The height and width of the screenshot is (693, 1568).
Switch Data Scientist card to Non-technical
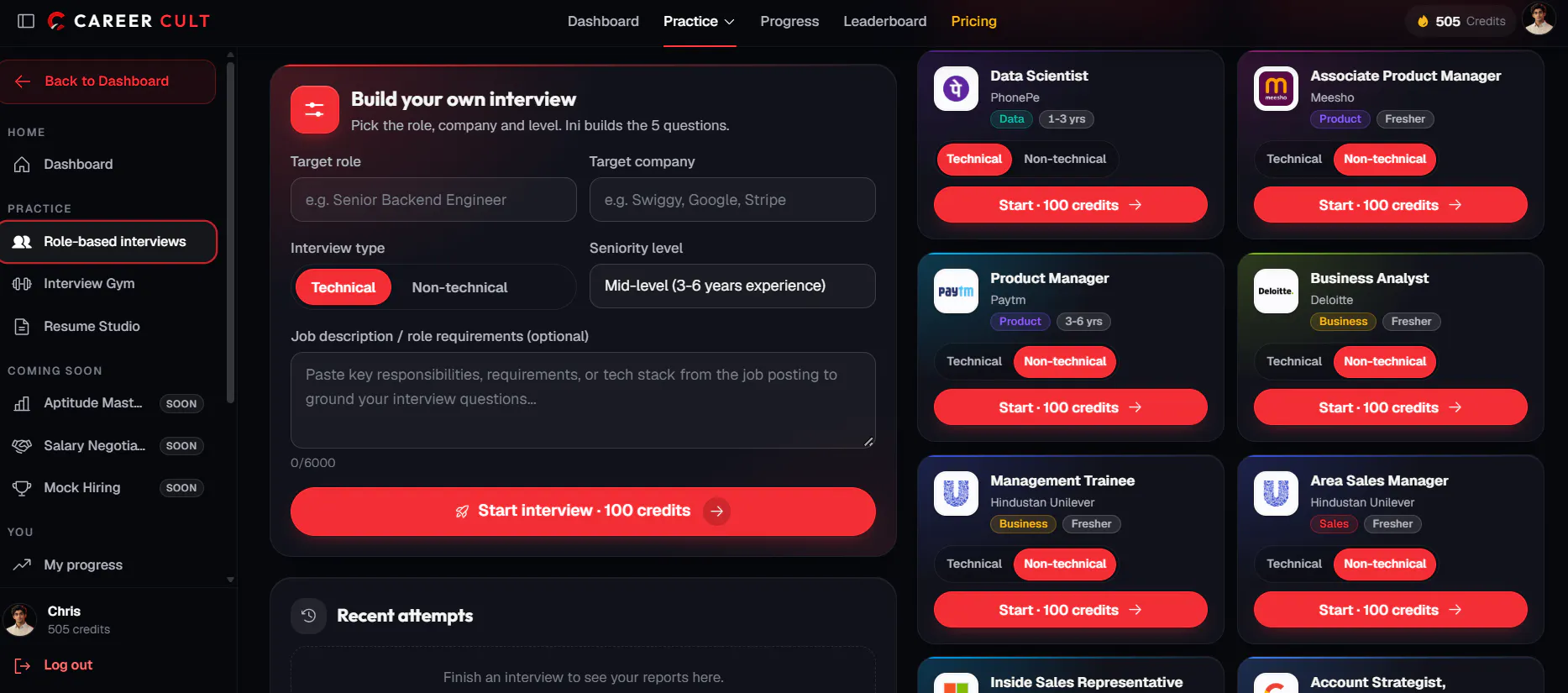coord(1065,159)
